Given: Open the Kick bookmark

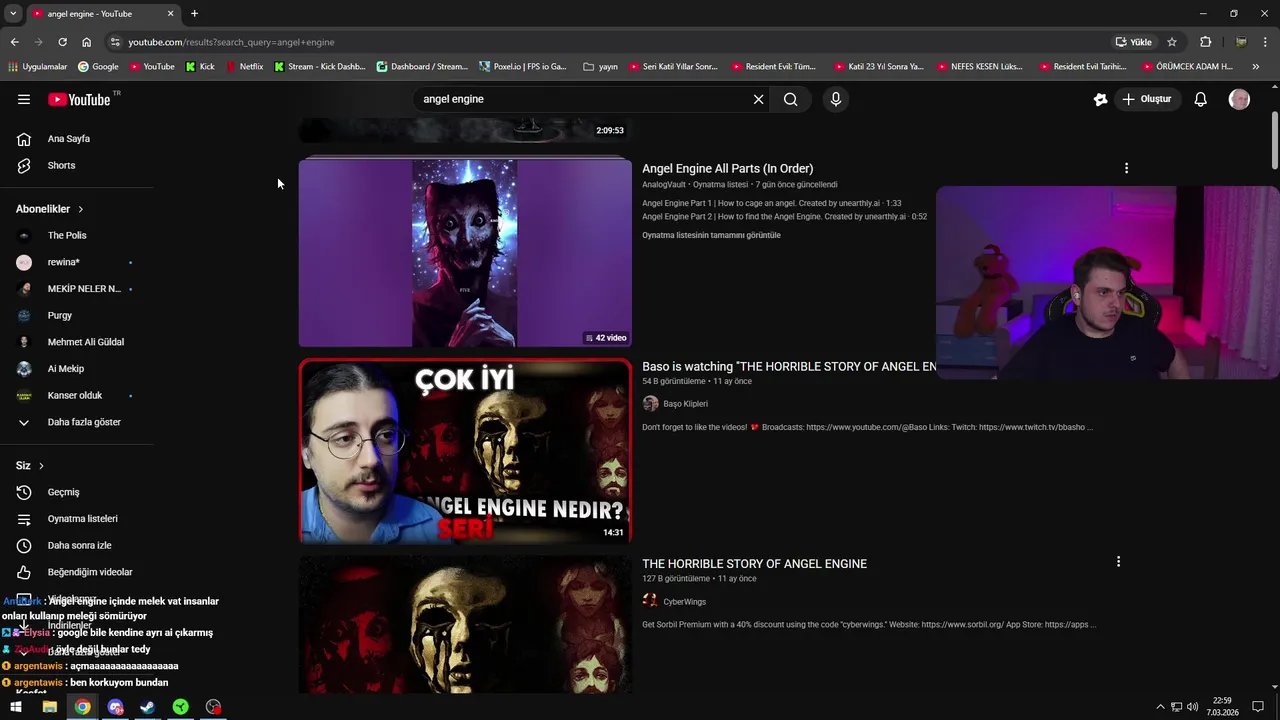Looking at the screenshot, I should tap(200, 67).
